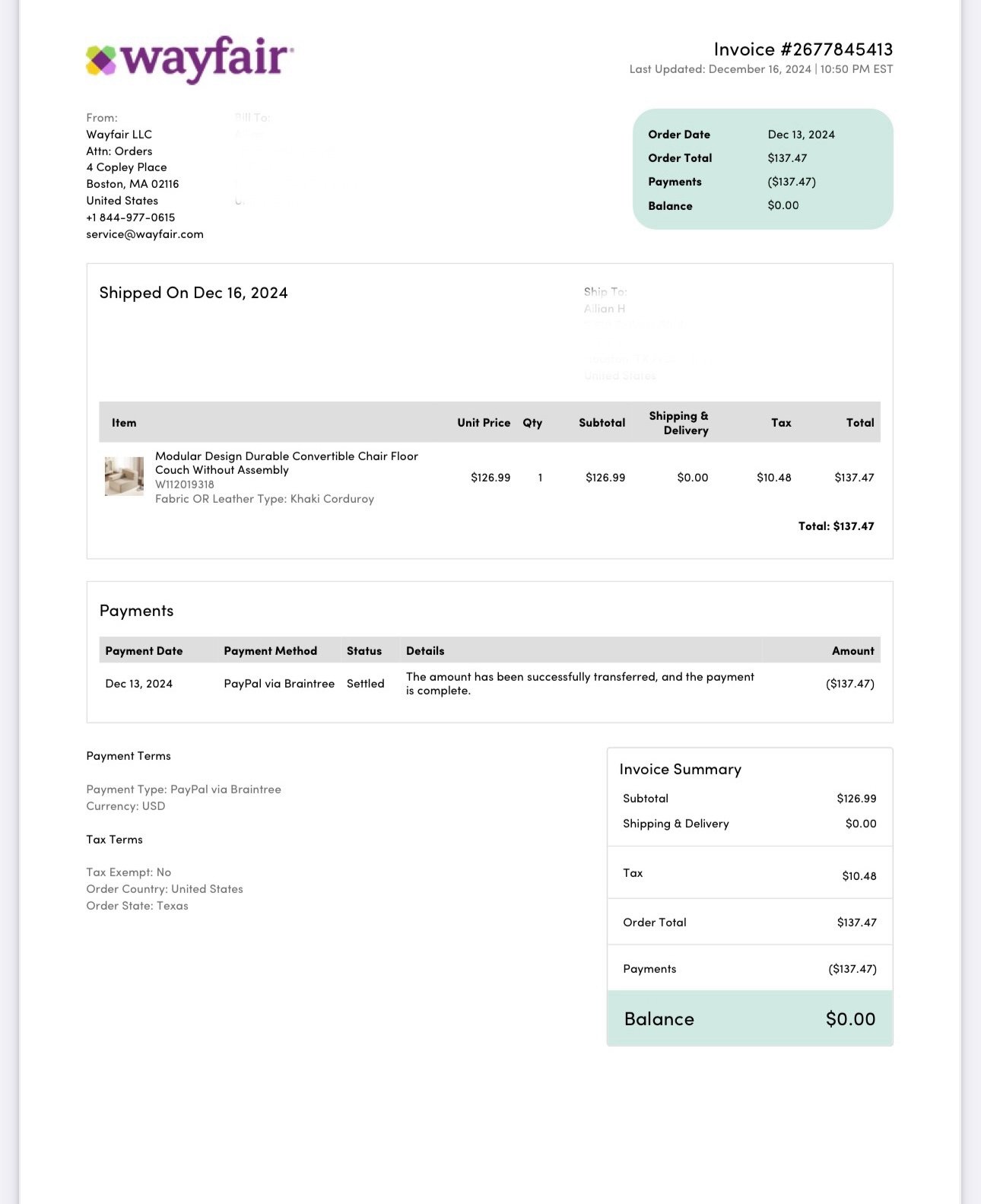Click the Invoice Summary Tax amount $10.48
Image resolution: width=981 pixels, height=1204 pixels.
pos(859,876)
